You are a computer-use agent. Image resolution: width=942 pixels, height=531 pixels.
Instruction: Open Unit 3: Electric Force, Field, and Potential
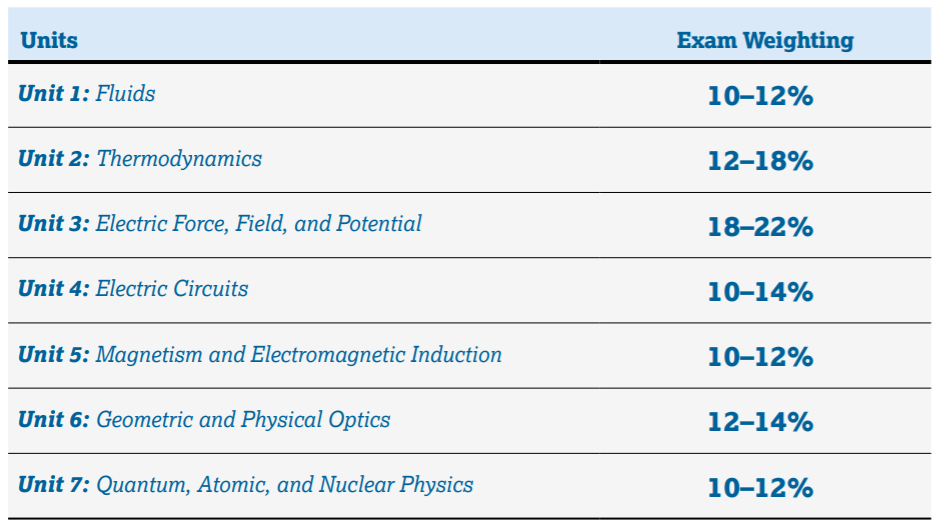(x=220, y=223)
